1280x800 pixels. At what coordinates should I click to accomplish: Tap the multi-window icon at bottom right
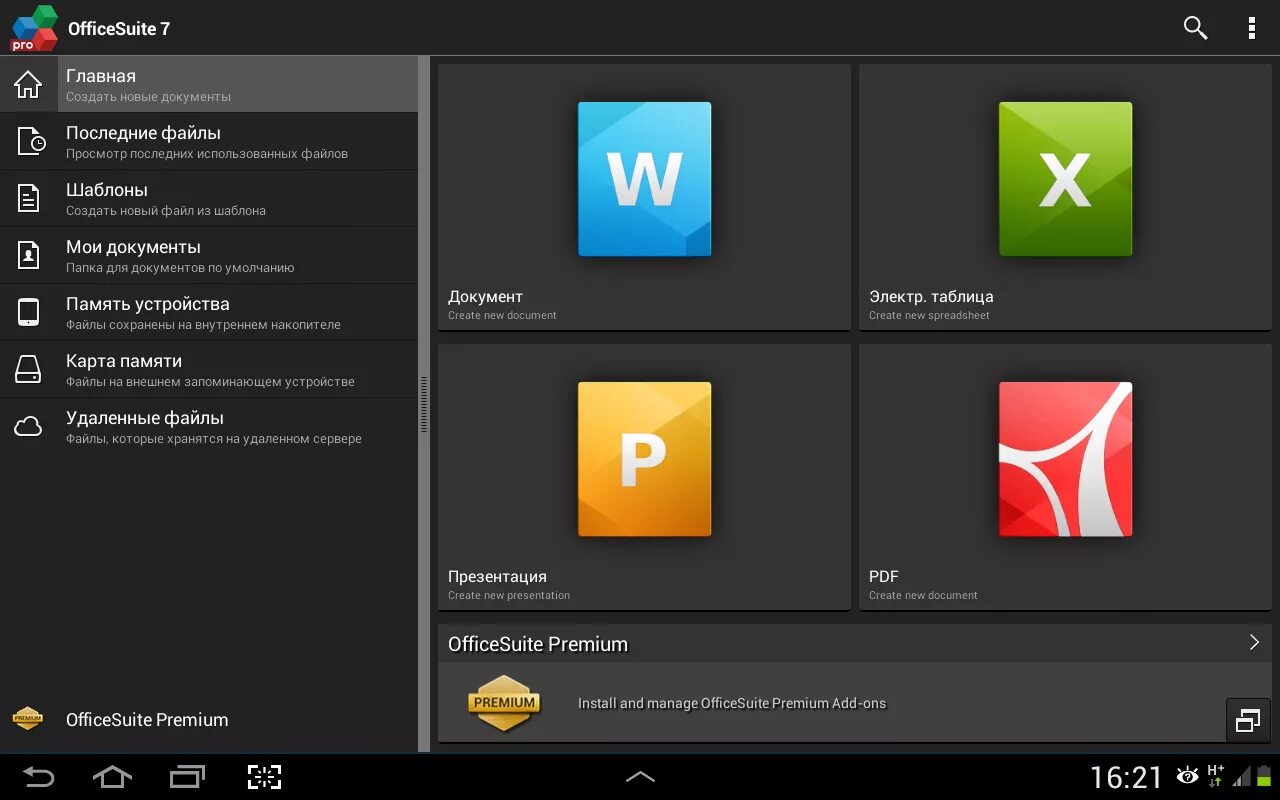point(1248,720)
